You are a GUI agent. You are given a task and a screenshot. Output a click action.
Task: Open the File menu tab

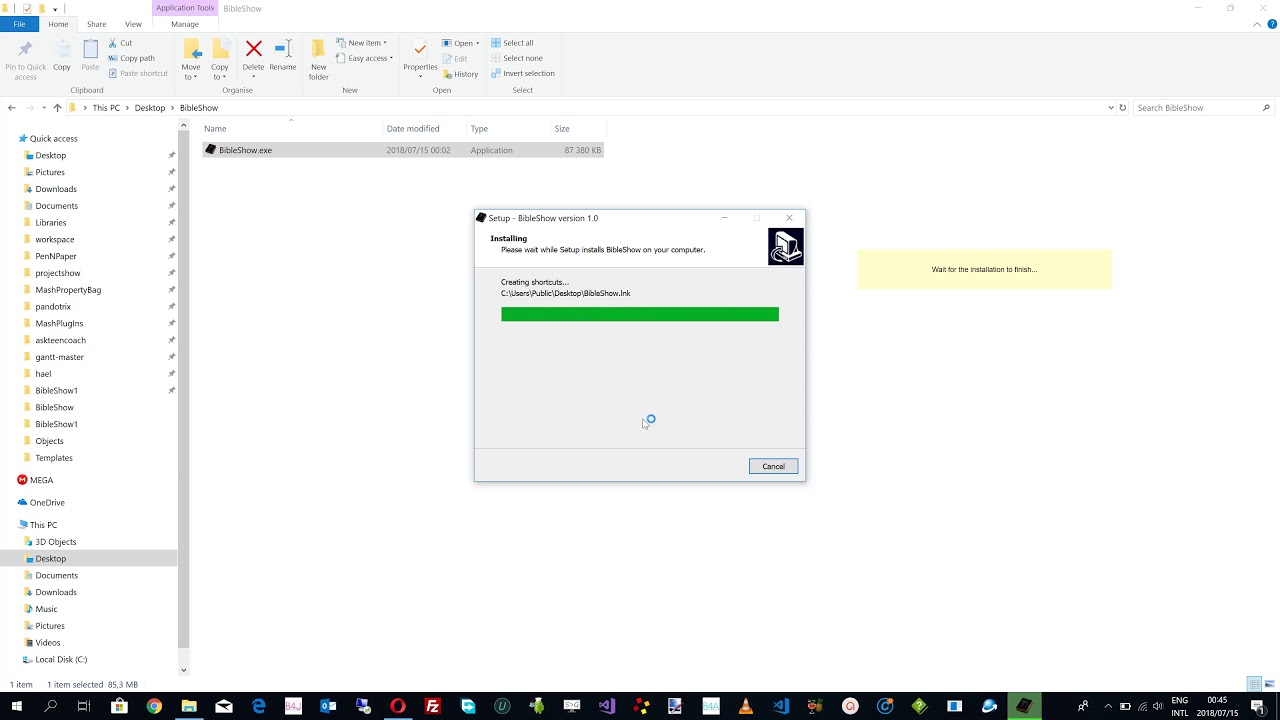click(19, 24)
